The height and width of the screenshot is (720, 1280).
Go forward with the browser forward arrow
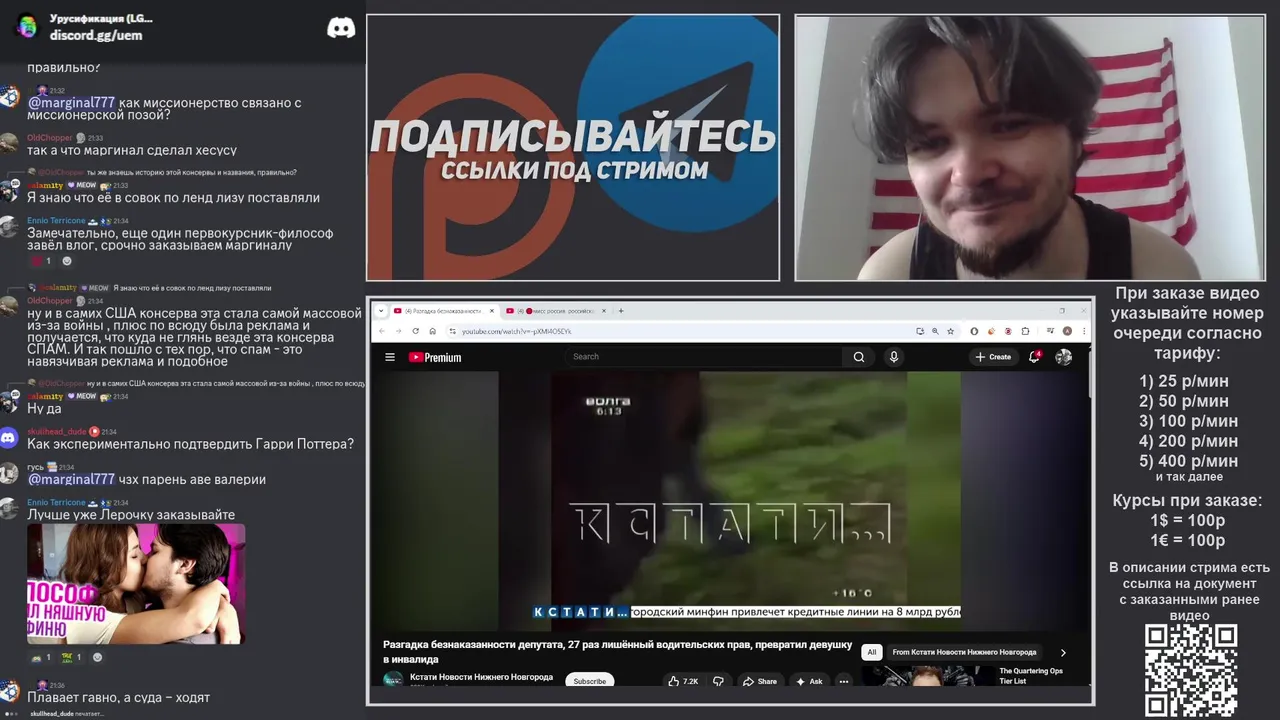coord(398,331)
